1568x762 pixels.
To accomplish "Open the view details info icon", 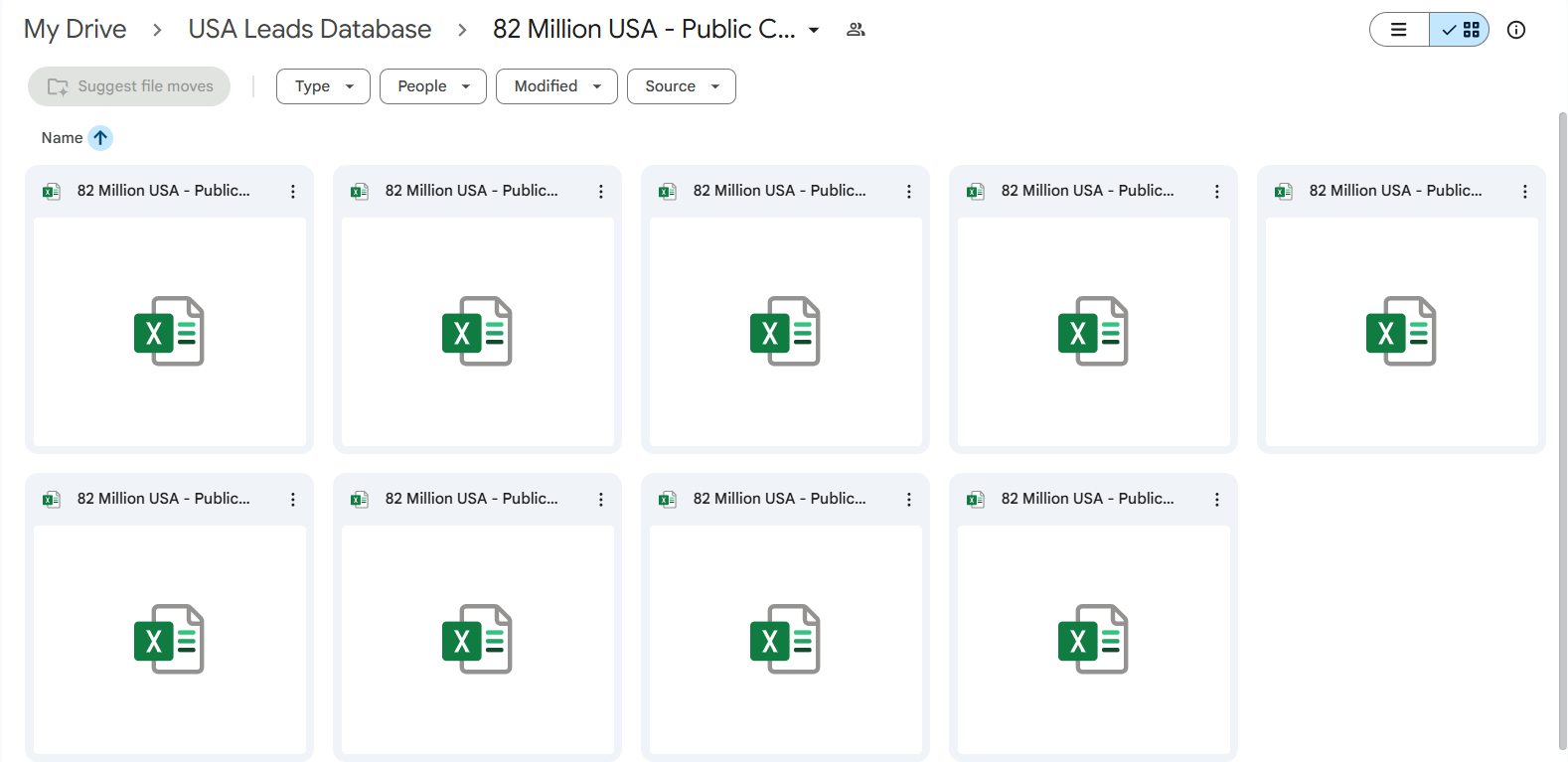I will pos(1516,30).
